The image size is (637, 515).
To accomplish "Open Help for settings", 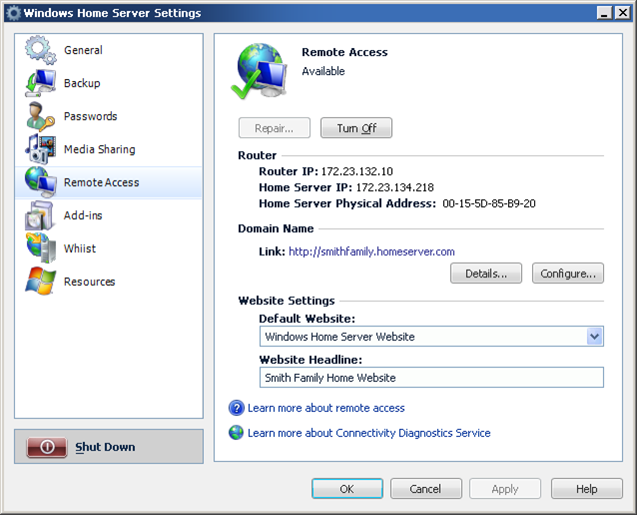I will click(x=587, y=489).
